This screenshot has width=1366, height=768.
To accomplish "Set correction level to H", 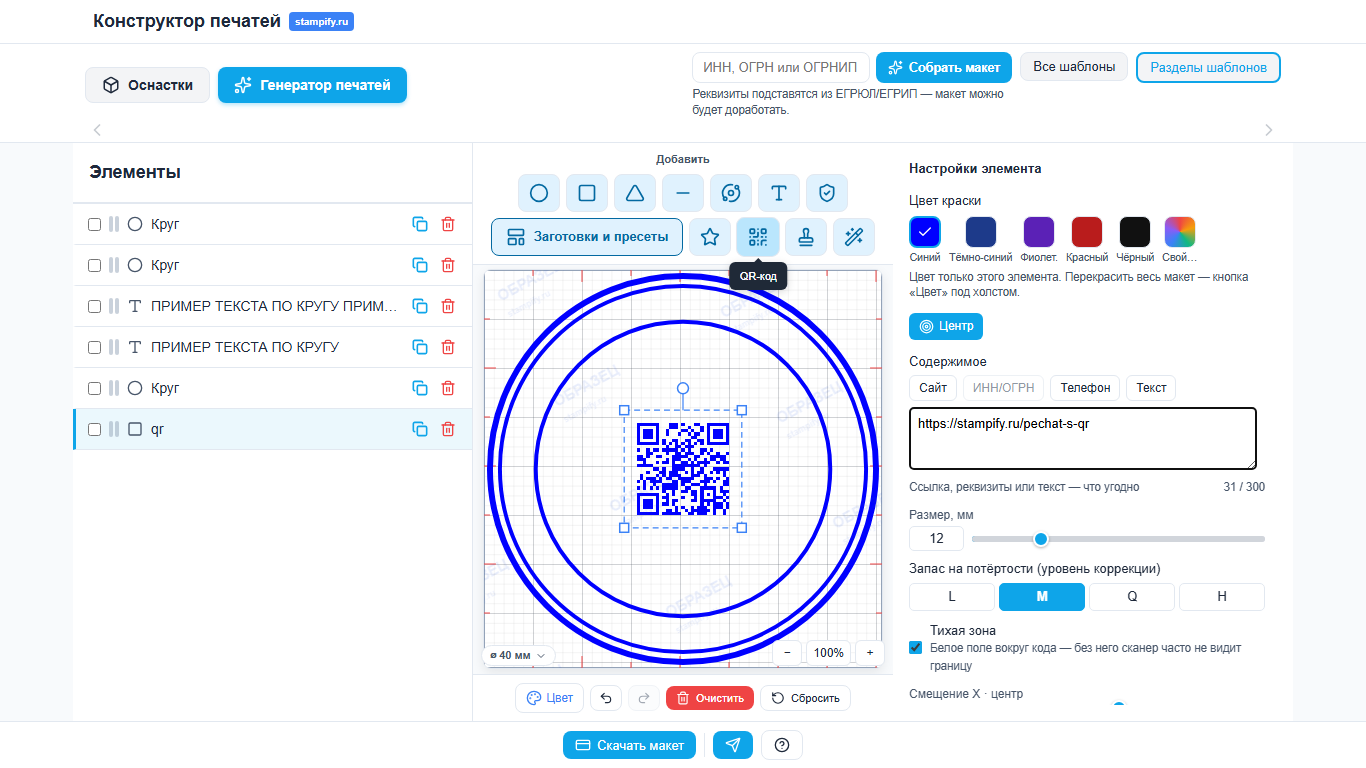I will click(x=1222, y=597).
